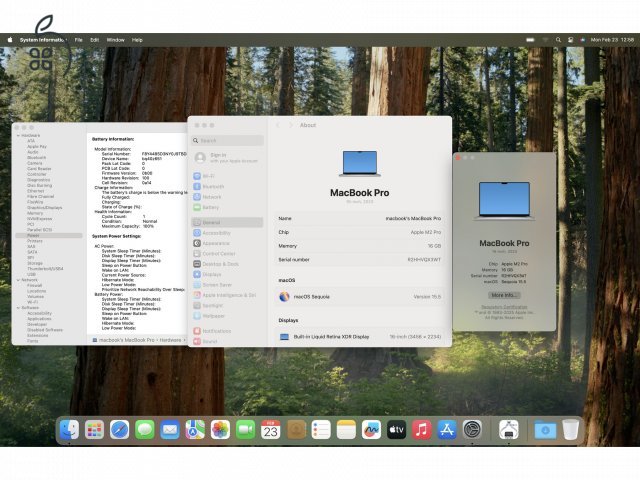Select Firewall under Network in System Information

tap(35, 286)
